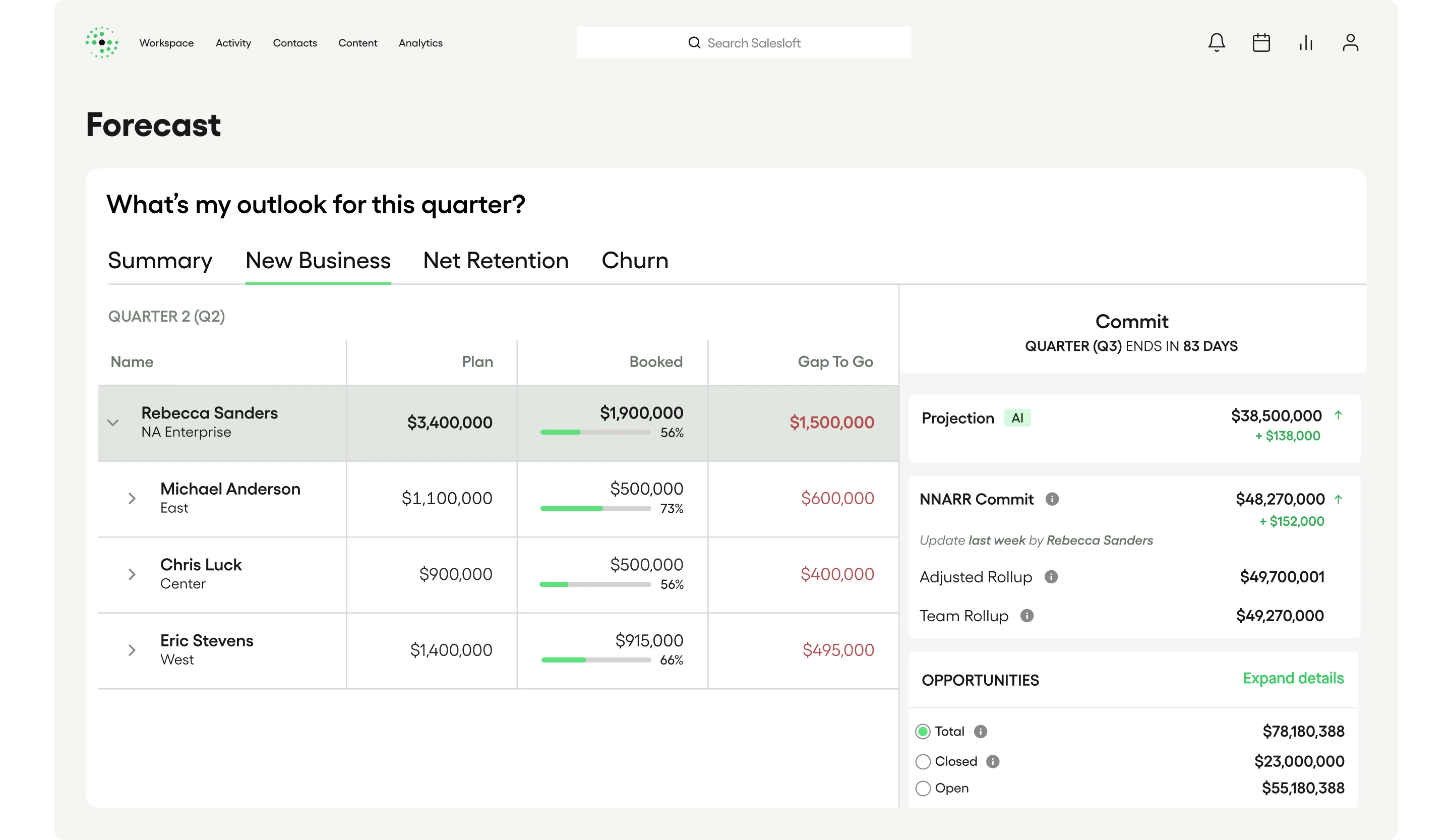Viewport: 1452px width, 840px height.
Task: Click Eric Stevens' $495,000 gap value
Action: tap(838, 650)
